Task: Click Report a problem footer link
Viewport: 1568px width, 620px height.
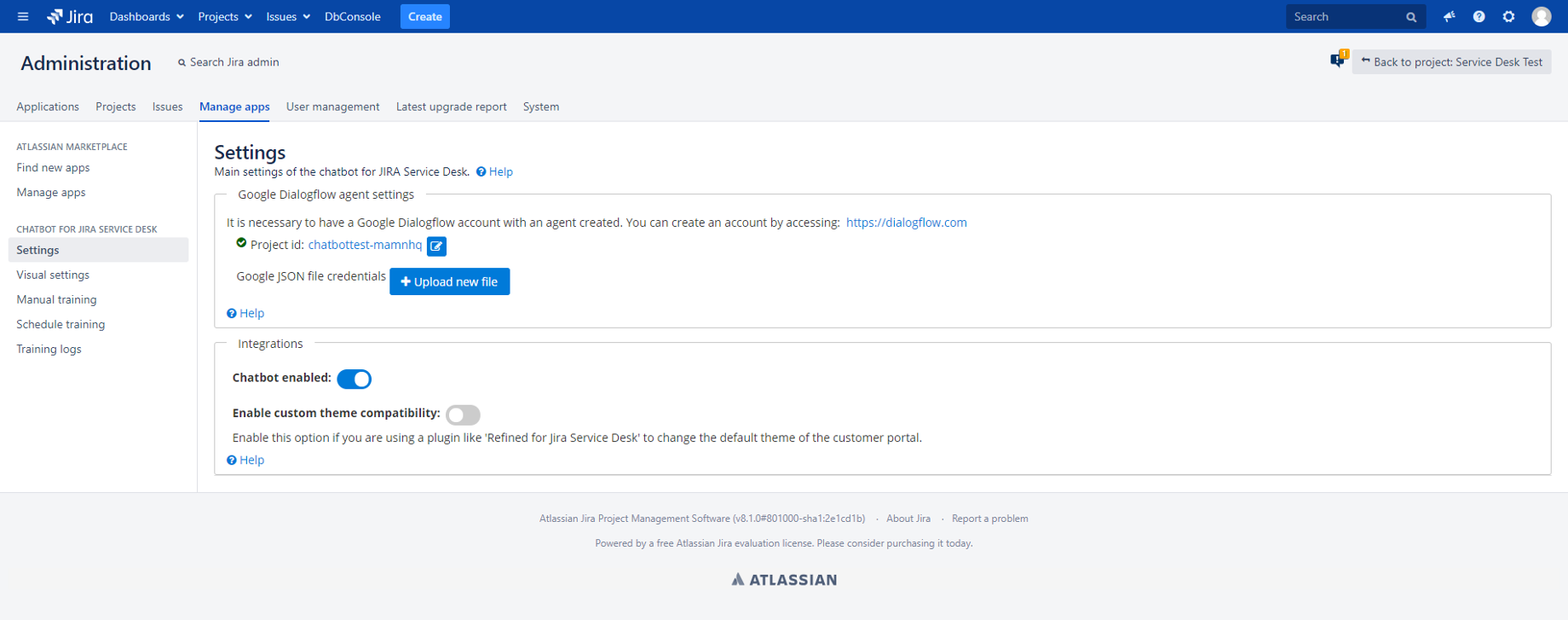Action: tap(990, 519)
